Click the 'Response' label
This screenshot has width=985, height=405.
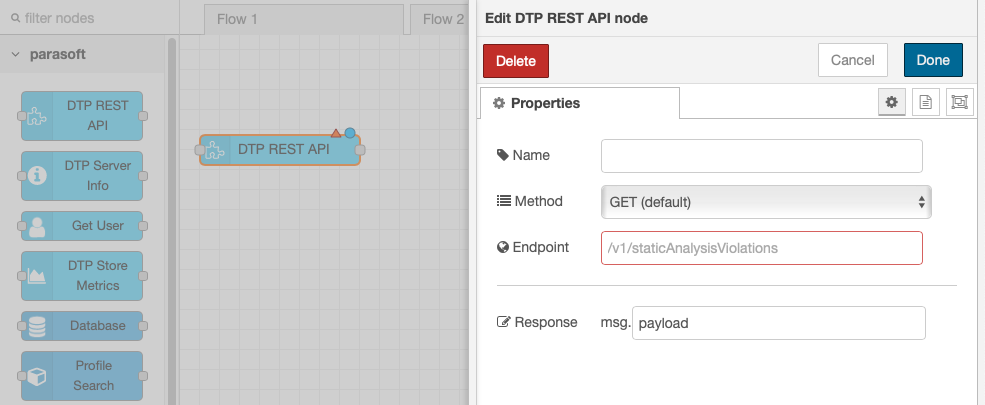click(x=546, y=322)
